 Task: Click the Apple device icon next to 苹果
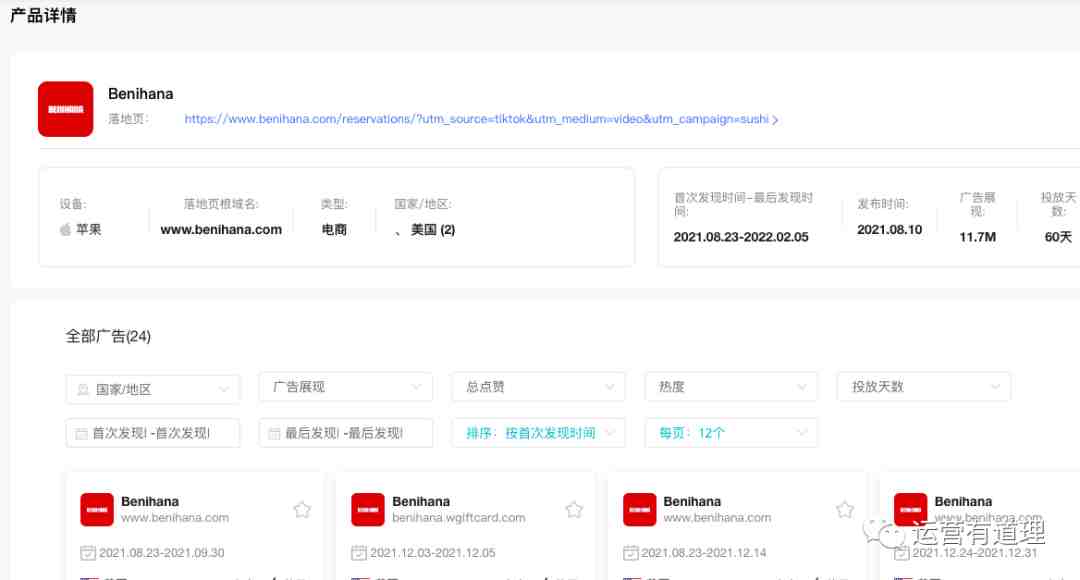tap(65, 229)
